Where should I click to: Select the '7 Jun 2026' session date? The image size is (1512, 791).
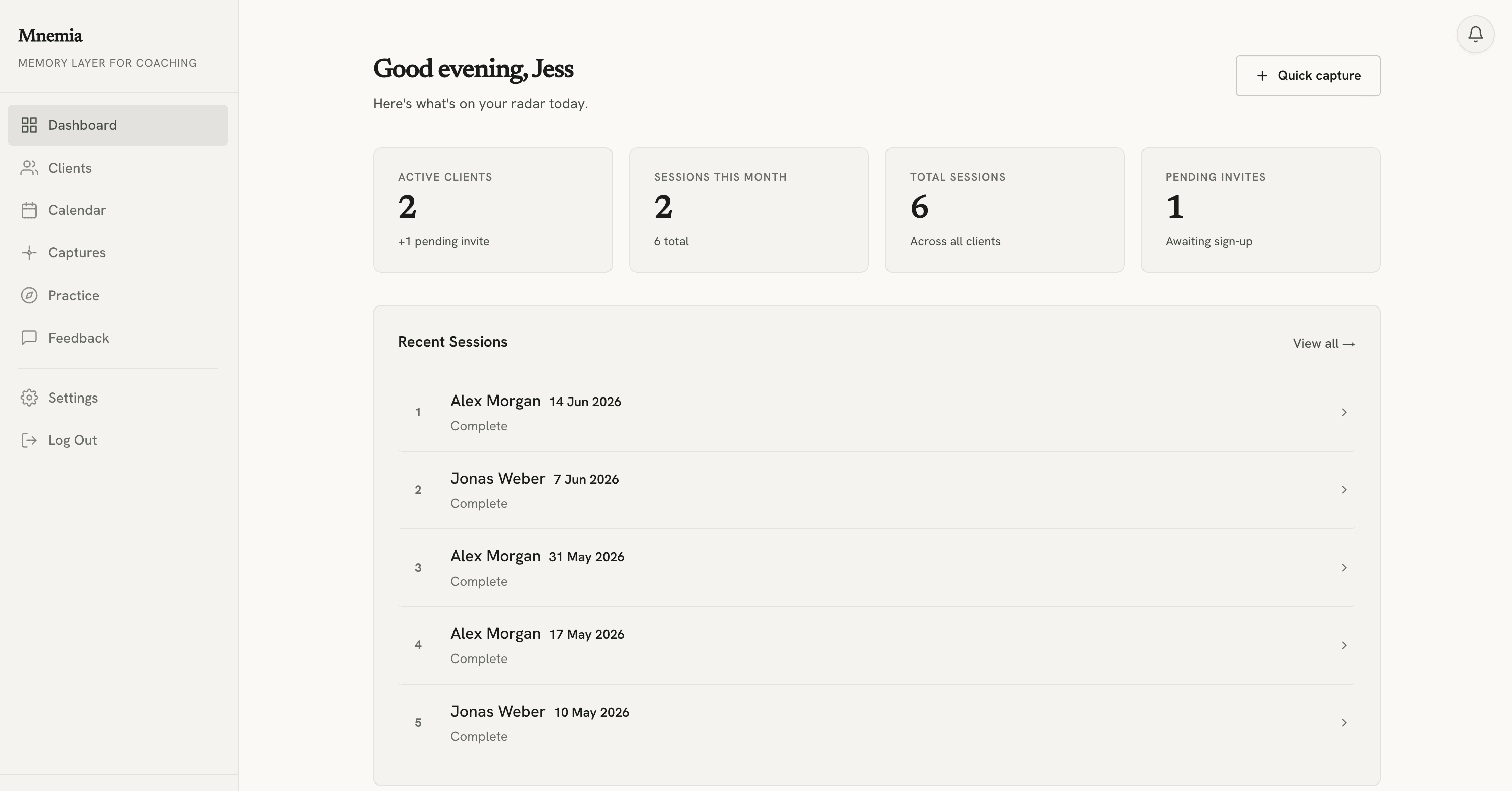coord(586,479)
